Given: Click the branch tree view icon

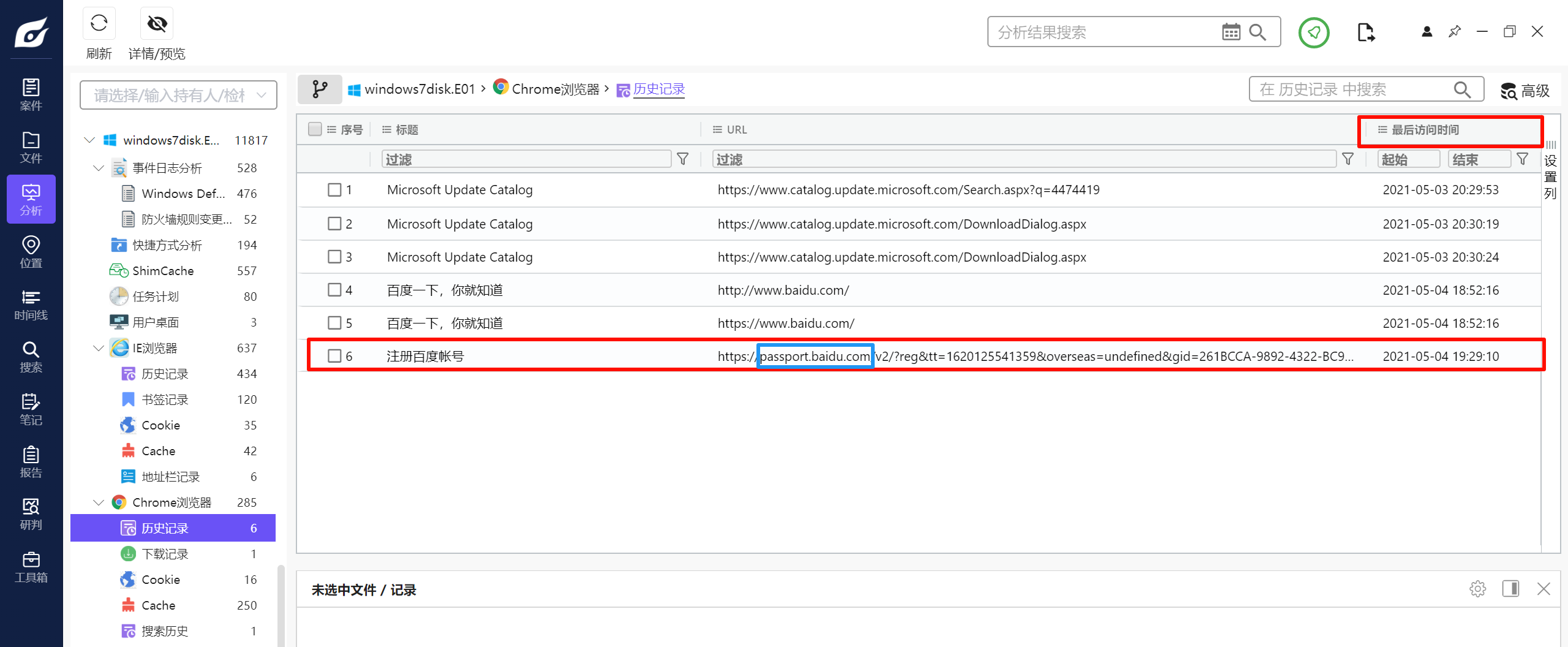Looking at the screenshot, I should tap(320, 89).
